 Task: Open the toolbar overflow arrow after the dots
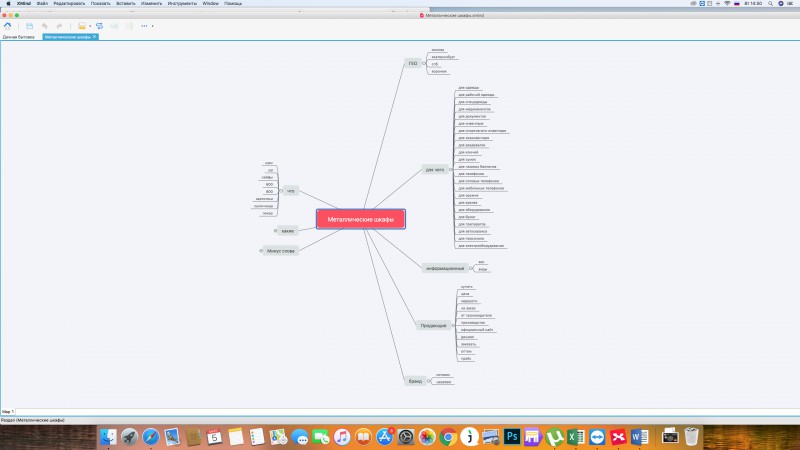click(153, 26)
